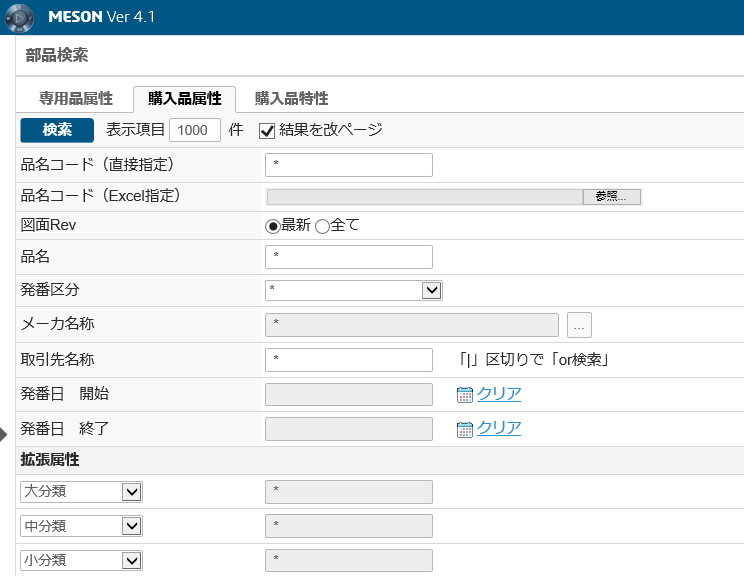Screen dimensions: 744x576
Task: Click クリア link for 発番日 開始
Action: pyautogui.click(x=499, y=394)
